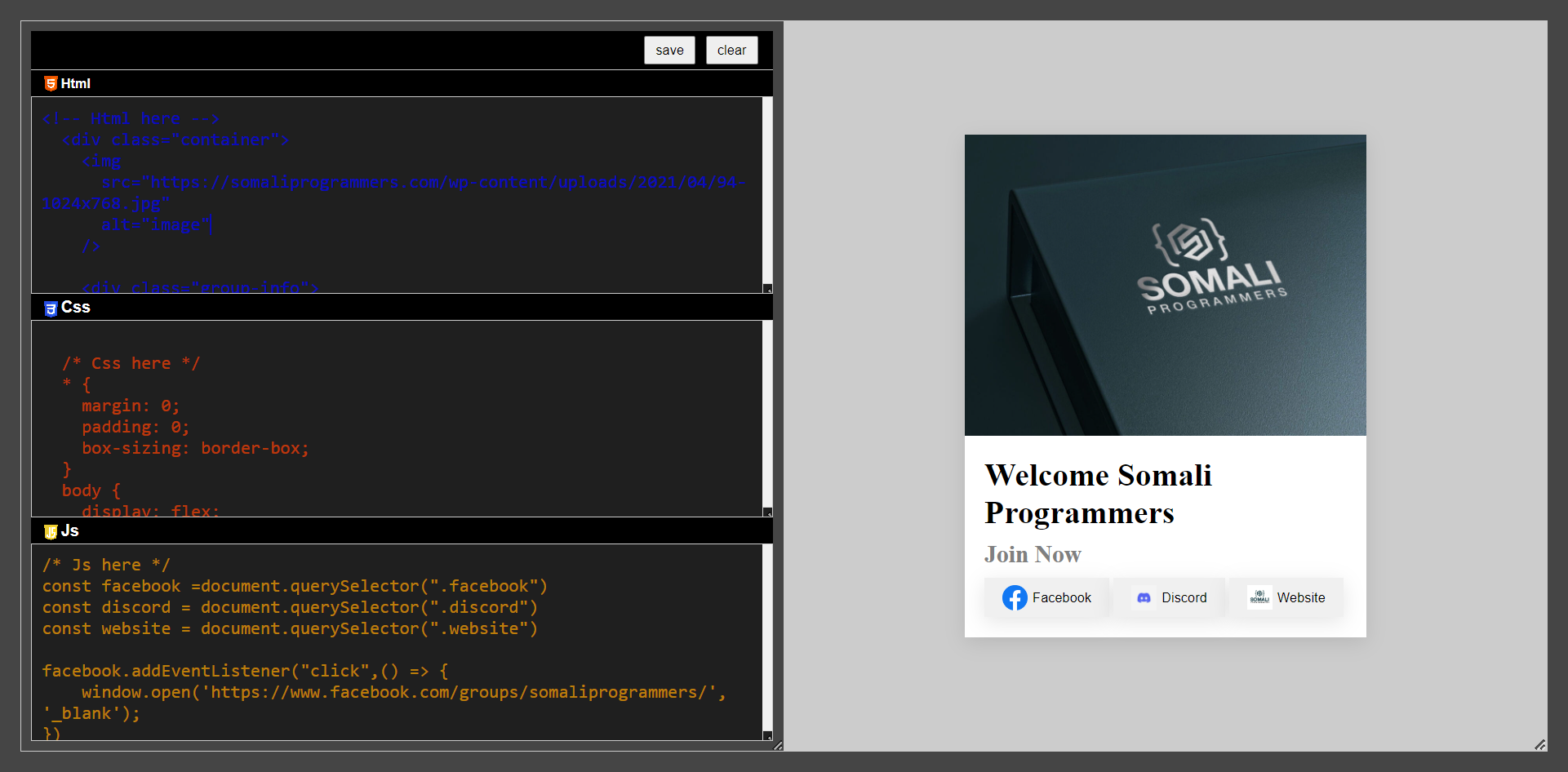This screenshot has width=1568, height=772.
Task: Click the Css editor vertical scrollbar
Action: click(x=767, y=414)
